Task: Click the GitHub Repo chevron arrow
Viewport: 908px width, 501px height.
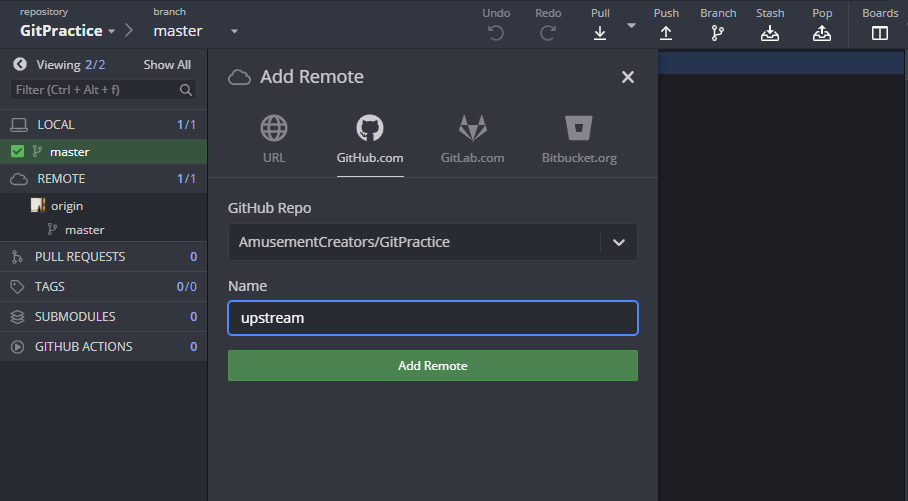Action: coord(618,242)
